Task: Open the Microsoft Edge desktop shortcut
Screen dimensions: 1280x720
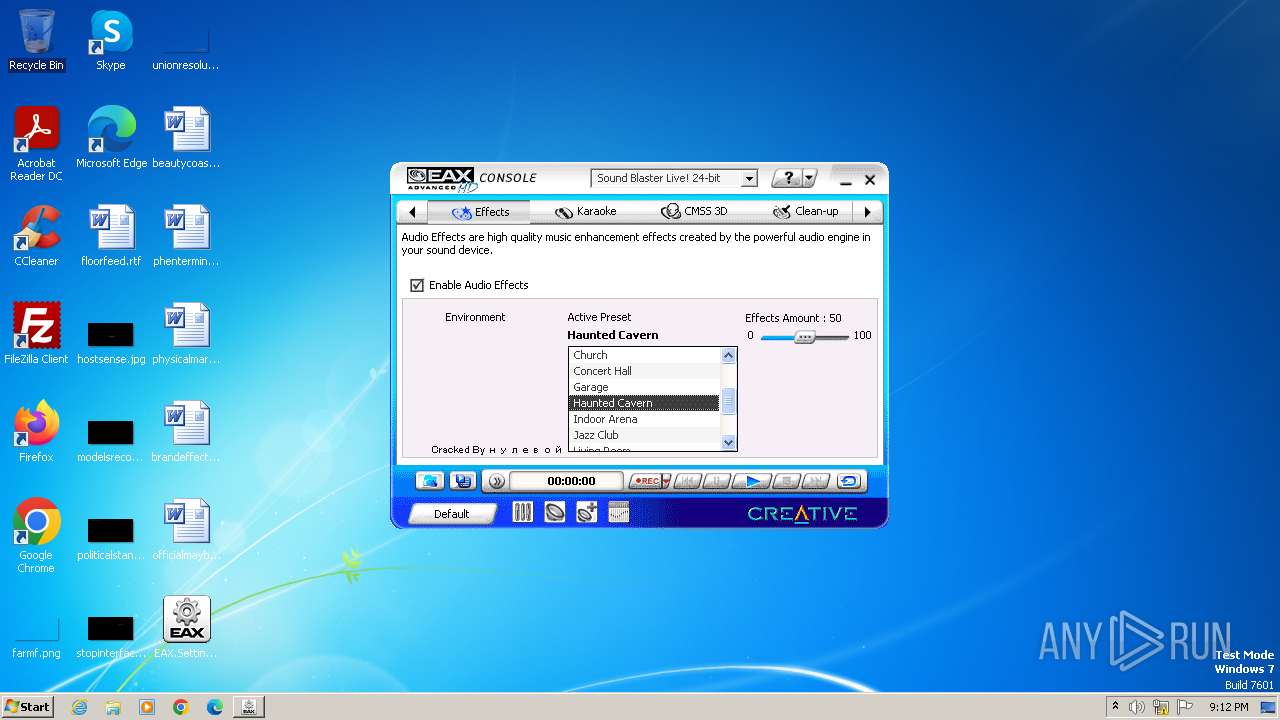Action: [111, 138]
